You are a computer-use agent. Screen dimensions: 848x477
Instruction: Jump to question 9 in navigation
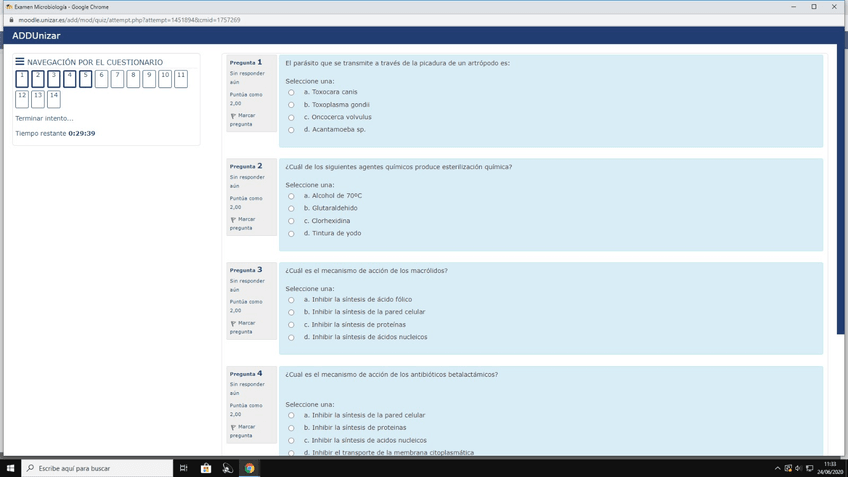click(149, 79)
